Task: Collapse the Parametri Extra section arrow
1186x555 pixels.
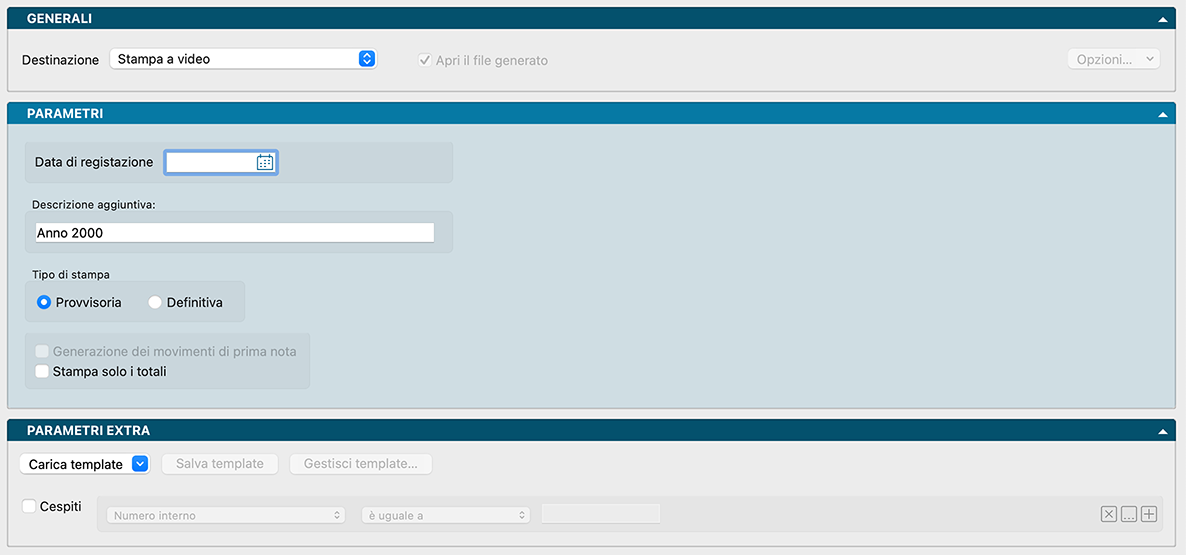Action: coord(1163,431)
